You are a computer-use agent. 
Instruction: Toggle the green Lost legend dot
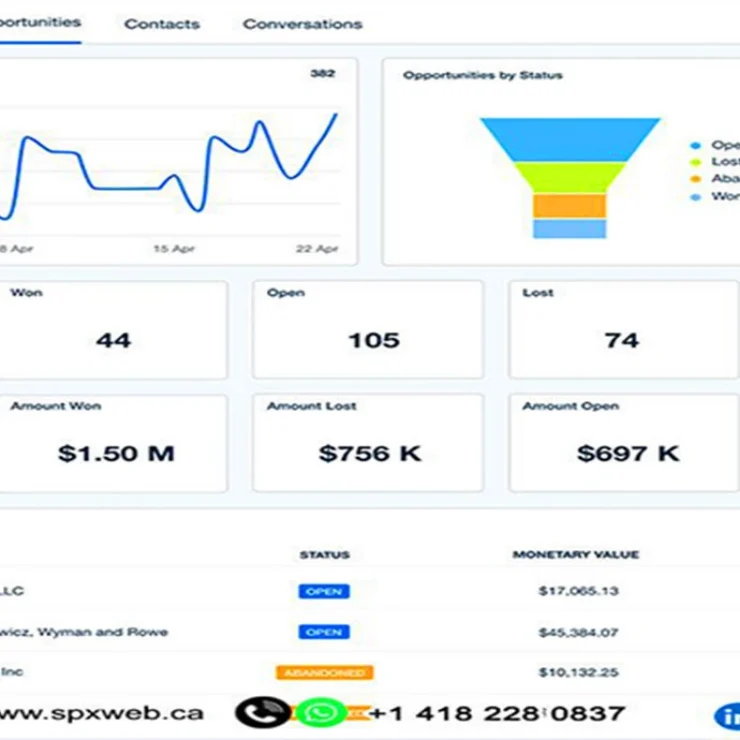pos(696,162)
